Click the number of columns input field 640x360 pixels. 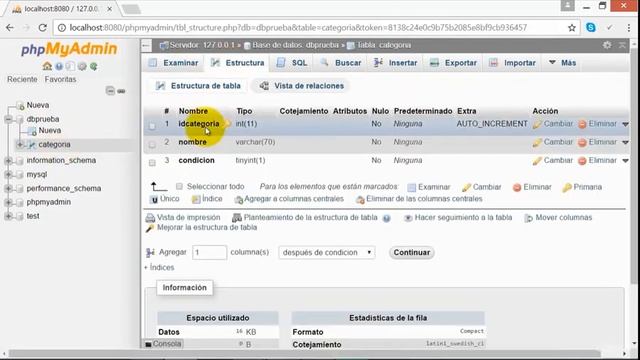tap(209, 252)
